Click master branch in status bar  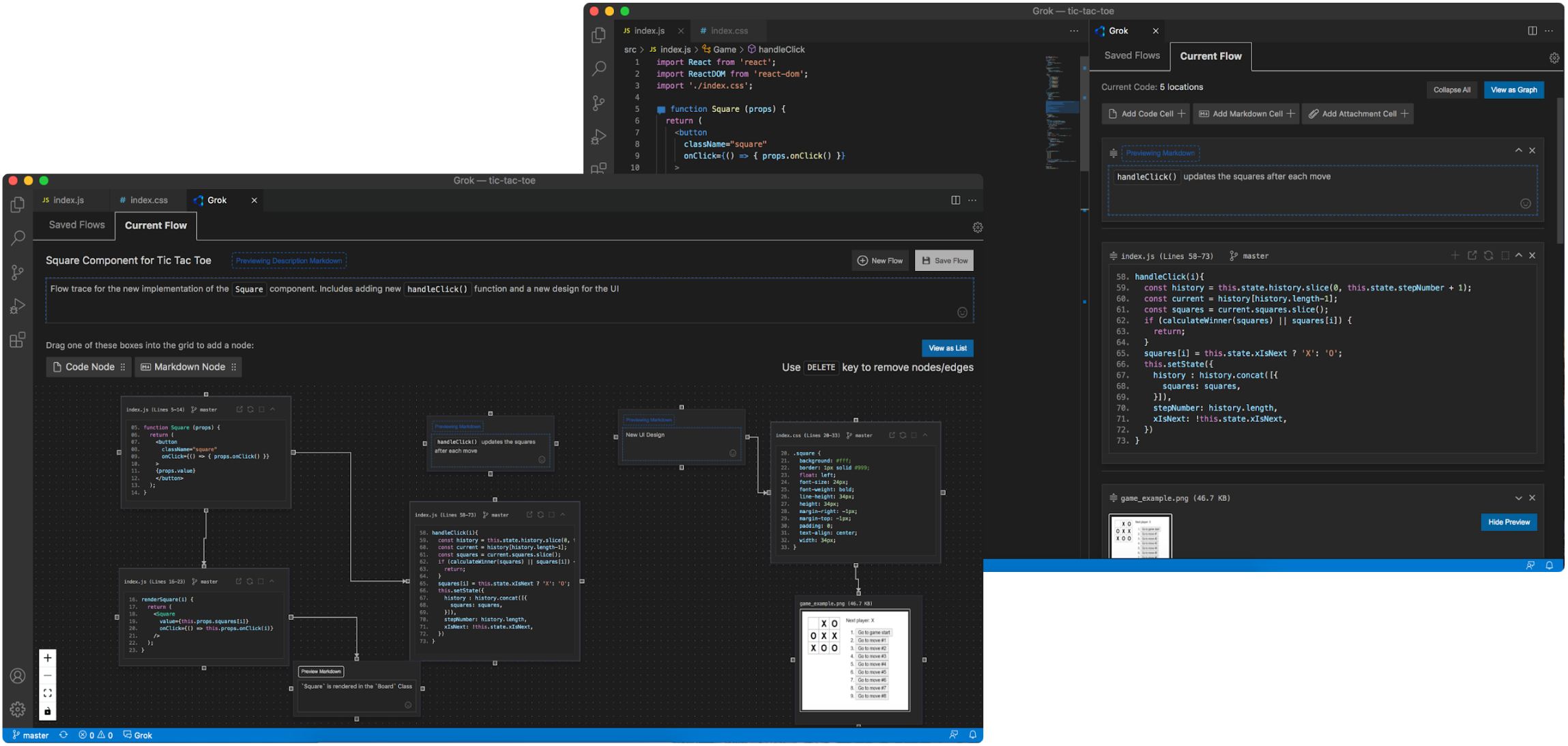click(x=31, y=735)
